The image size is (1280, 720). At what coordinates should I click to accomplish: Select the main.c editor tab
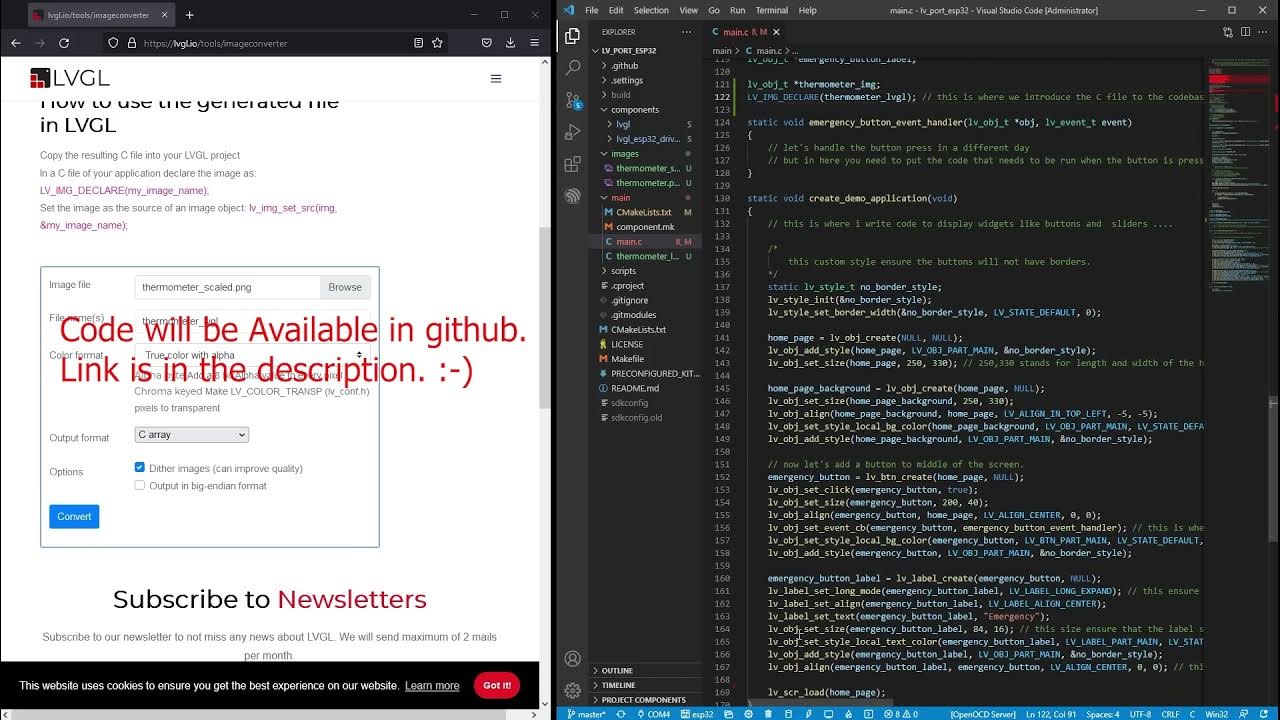point(744,32)
